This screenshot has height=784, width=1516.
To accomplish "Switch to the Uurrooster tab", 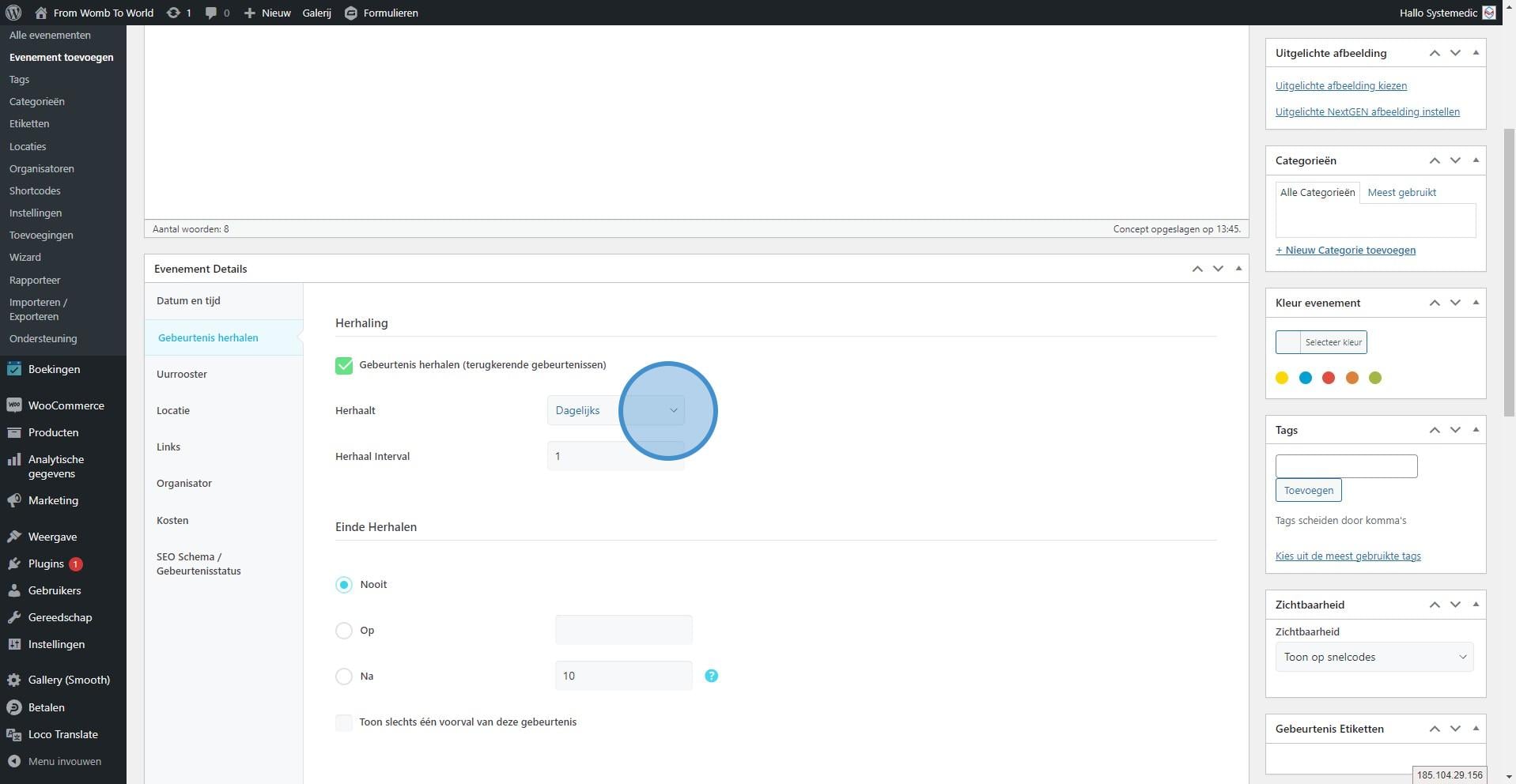I will 182,374.
